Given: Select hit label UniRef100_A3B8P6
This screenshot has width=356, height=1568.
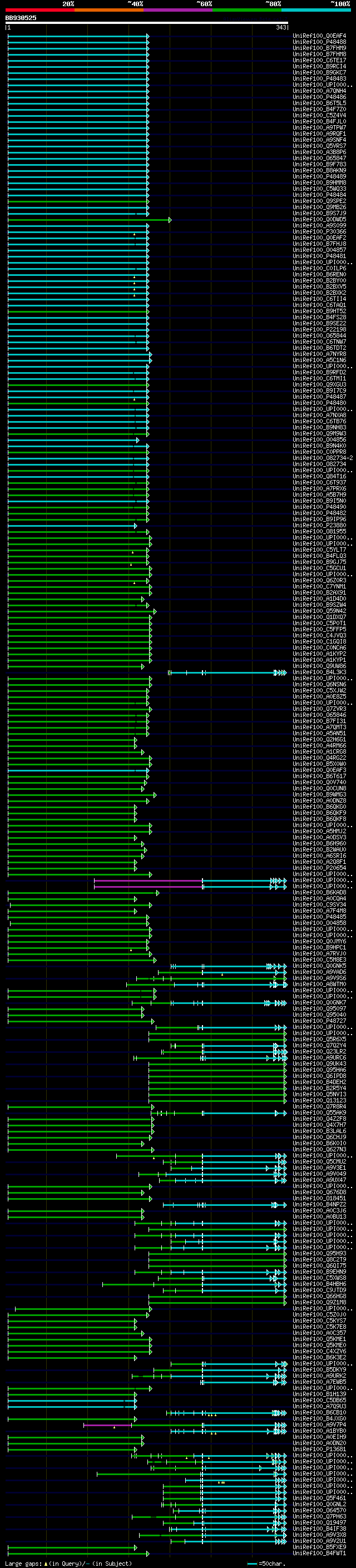Looking at the screenshot, I should pyautogui.click(x=319, y=152).
